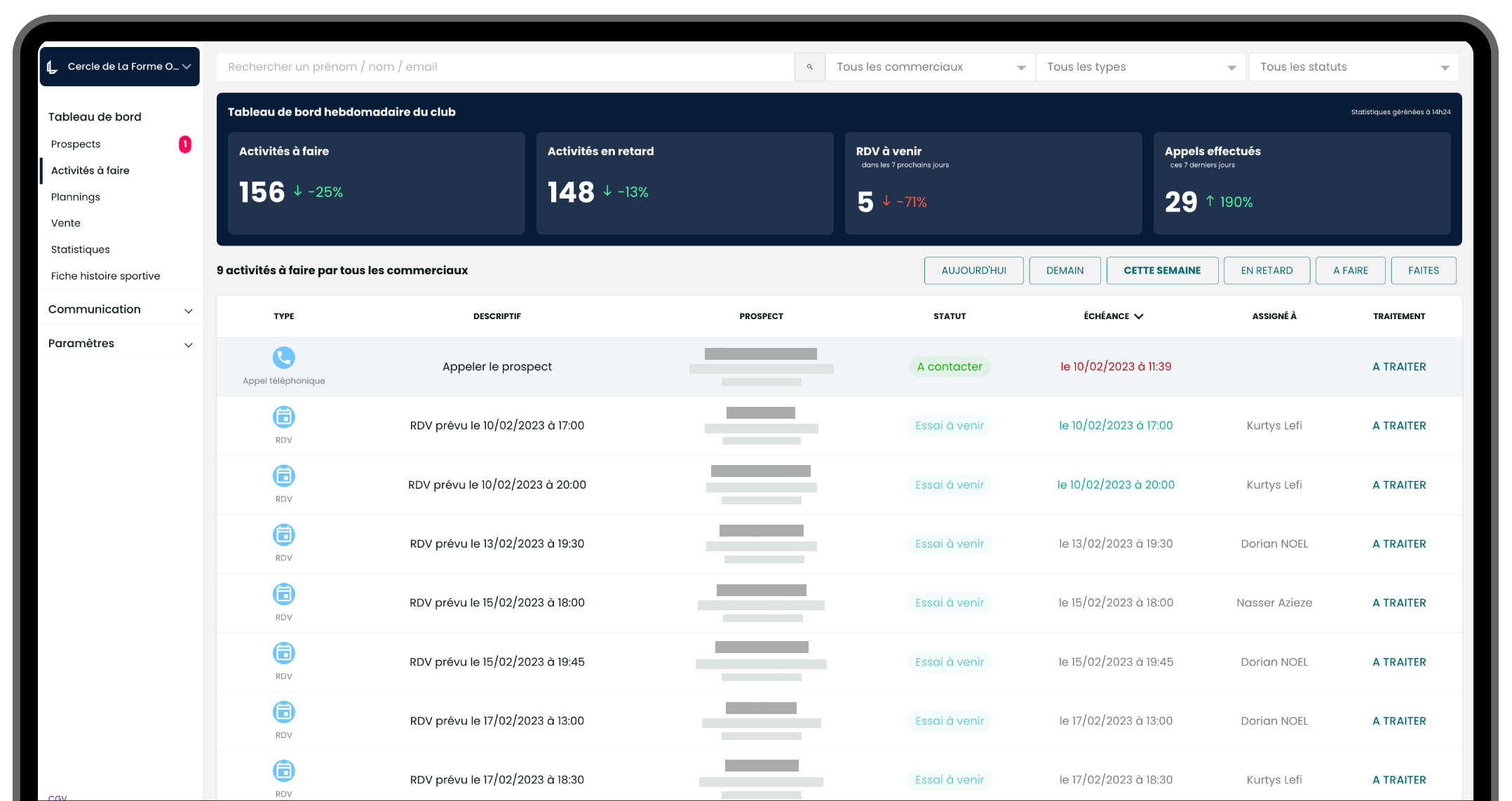Sort by the Échéance column header
This screenshot has width=1512, height=801.
coord(1114,316)
